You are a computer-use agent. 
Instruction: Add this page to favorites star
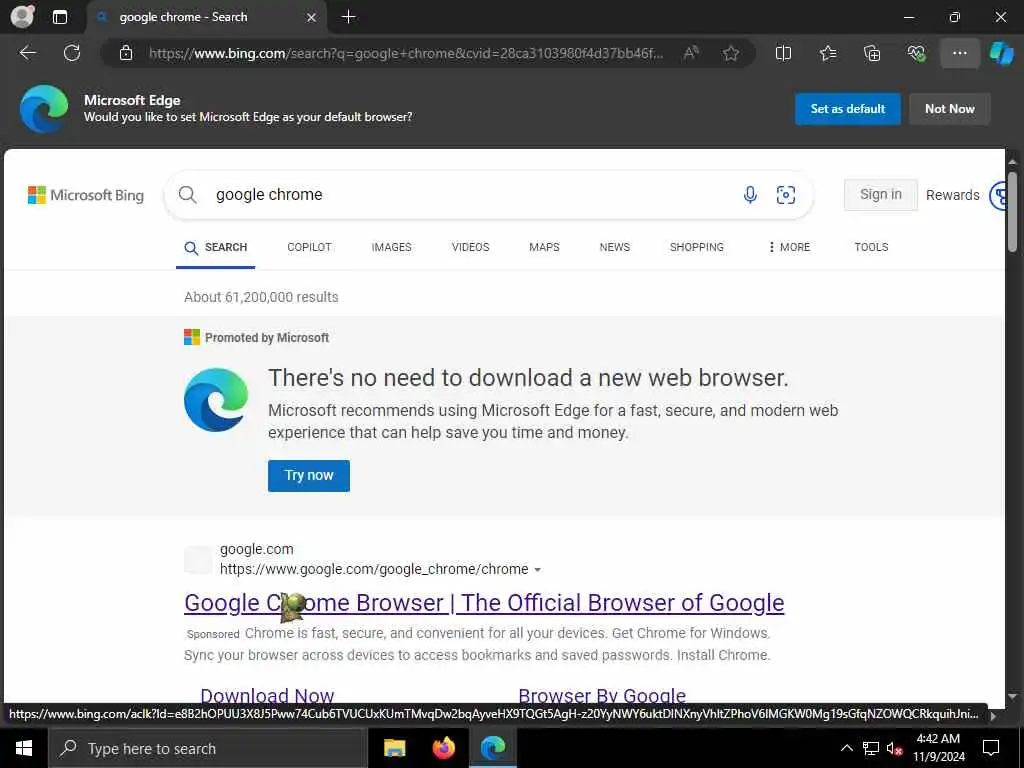pos(731,53)
